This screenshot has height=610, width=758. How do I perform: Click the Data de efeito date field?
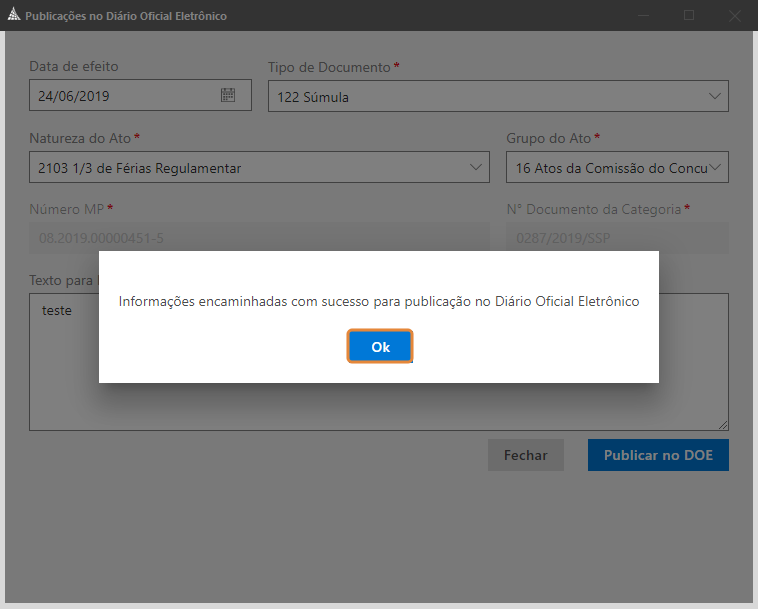140,95
